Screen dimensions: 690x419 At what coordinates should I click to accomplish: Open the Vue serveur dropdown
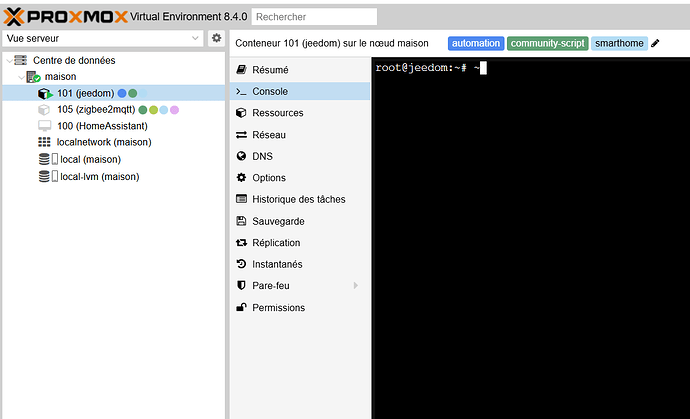click(103, 38)
